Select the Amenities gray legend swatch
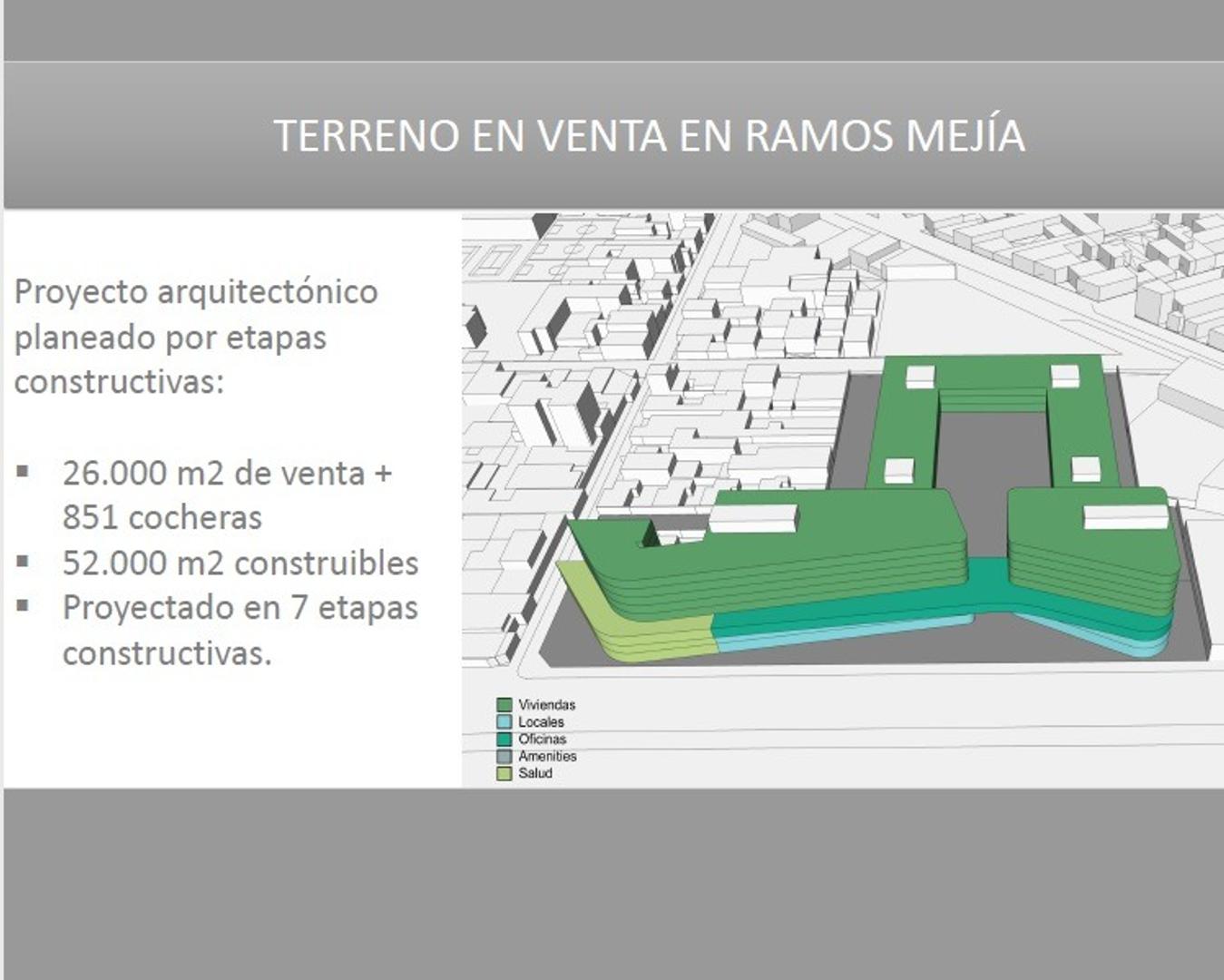The width and height of the screenshot is (1224, 980). [504, 757]
